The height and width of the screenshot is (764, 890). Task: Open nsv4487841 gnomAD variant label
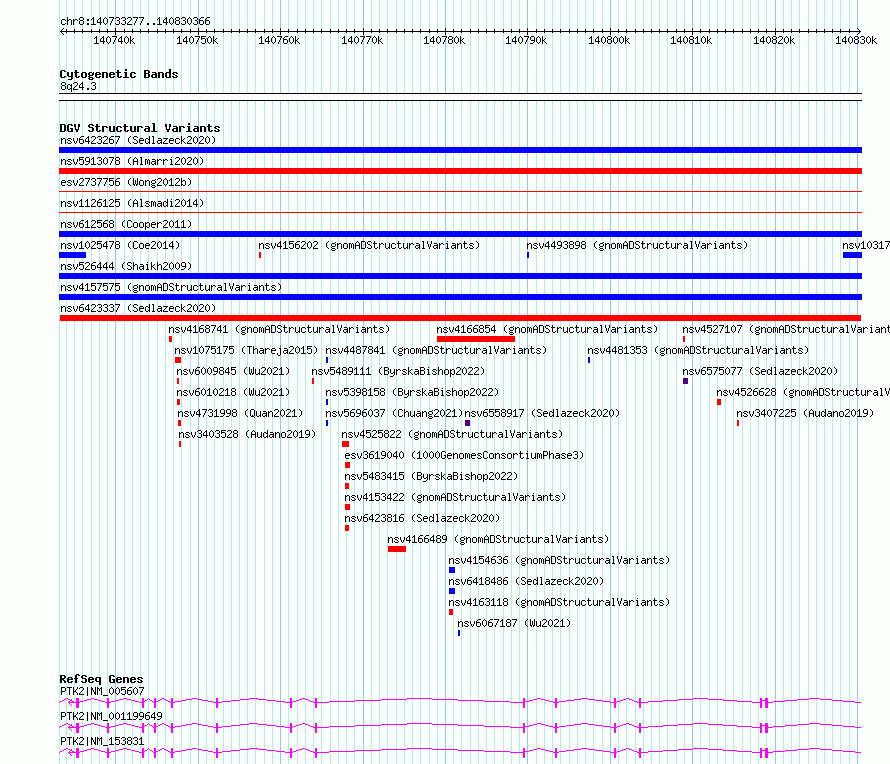pyautogui.click(x=436, y=350)
